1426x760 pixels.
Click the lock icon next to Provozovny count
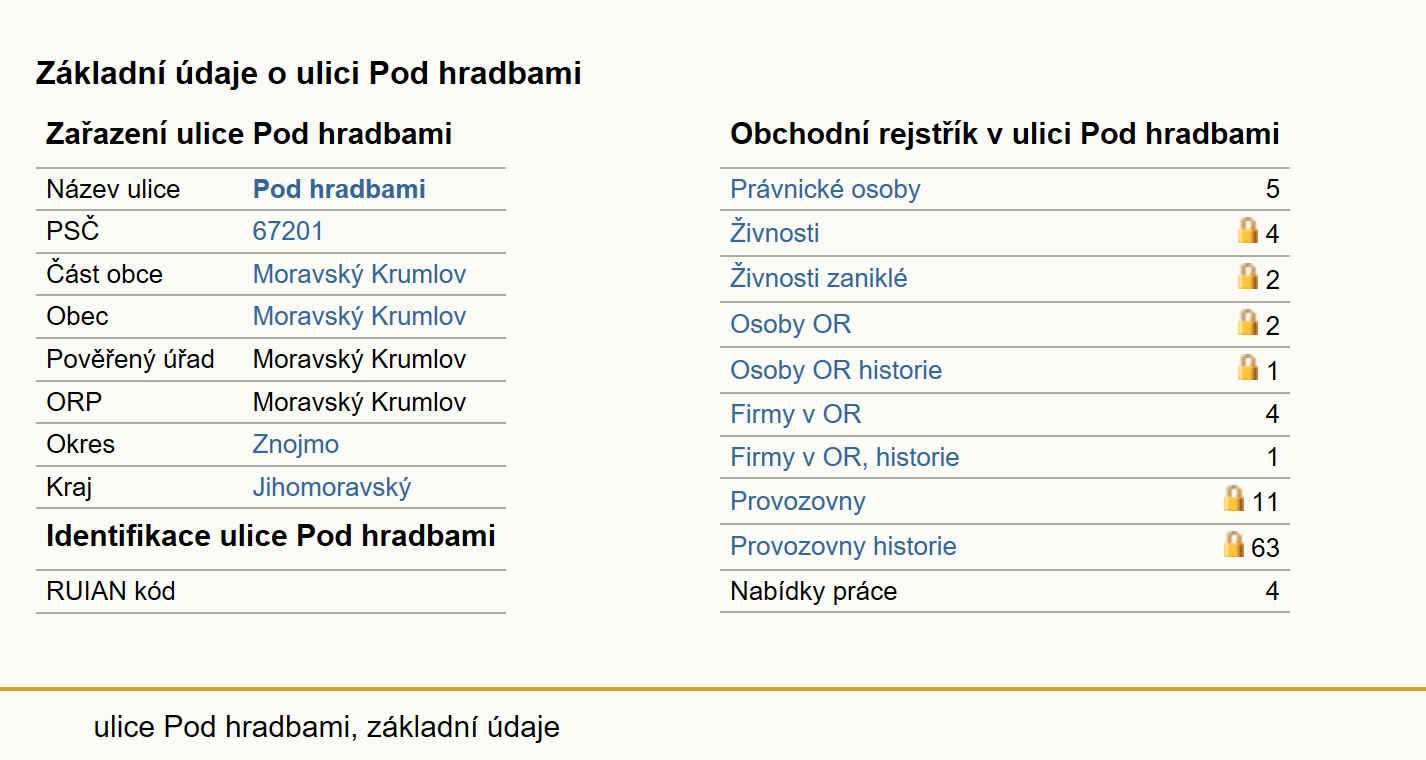point(1235,498)
